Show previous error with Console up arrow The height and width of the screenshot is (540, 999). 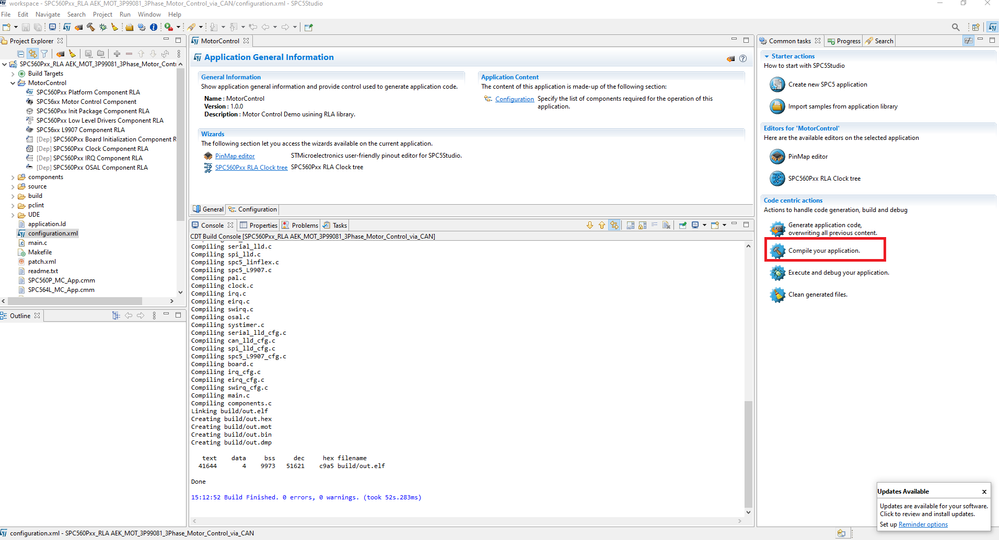click(x=601, y=225)
